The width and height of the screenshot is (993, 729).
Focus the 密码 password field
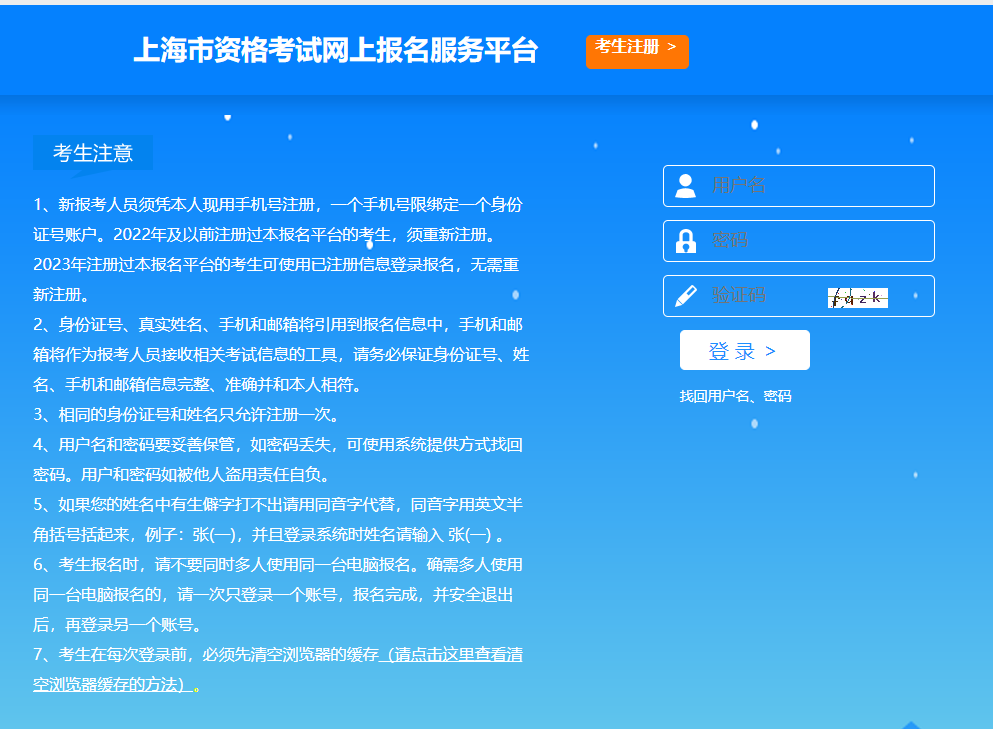(x=815, y=241)
